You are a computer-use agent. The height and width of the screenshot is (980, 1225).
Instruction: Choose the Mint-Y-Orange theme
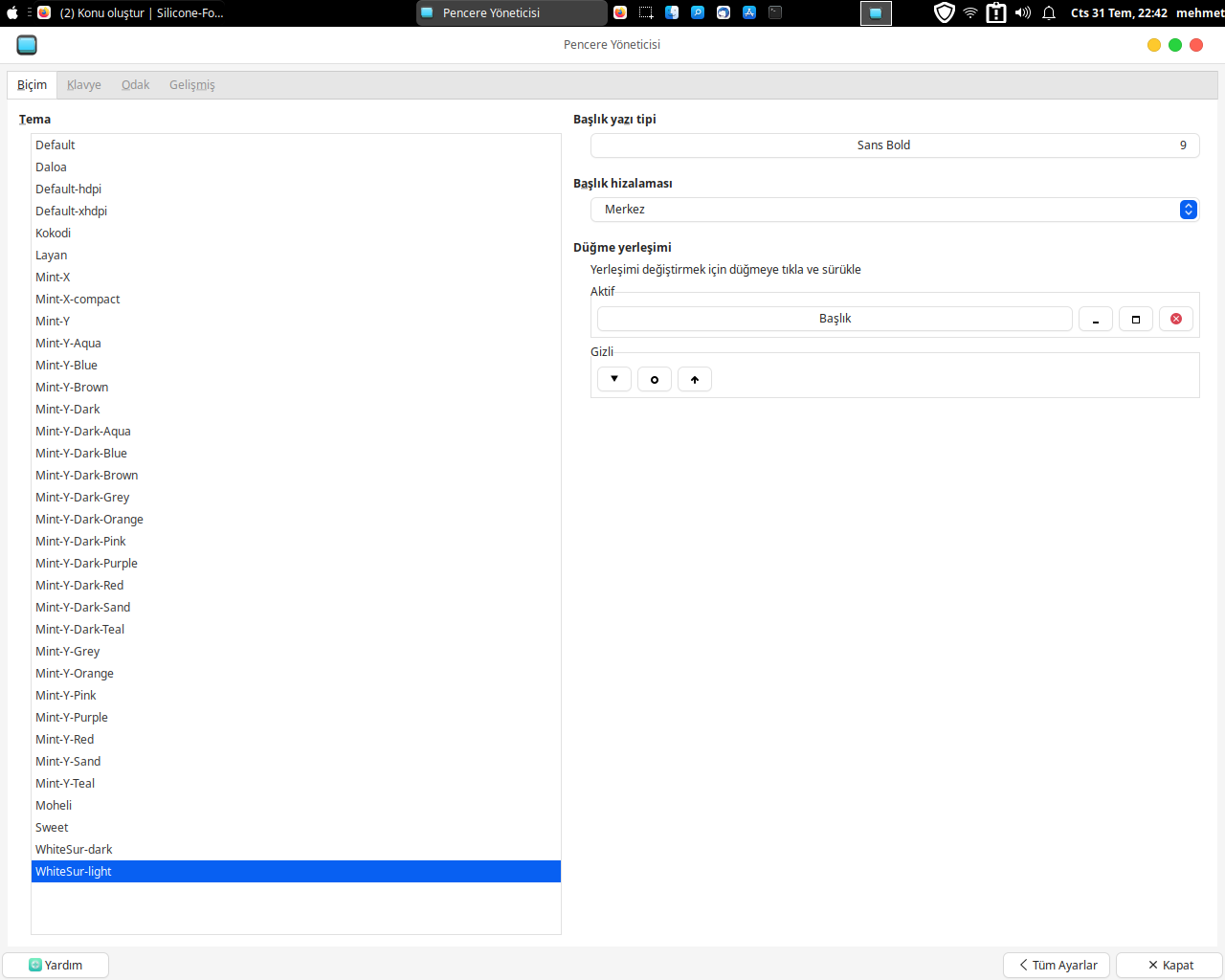pos(296,674)
